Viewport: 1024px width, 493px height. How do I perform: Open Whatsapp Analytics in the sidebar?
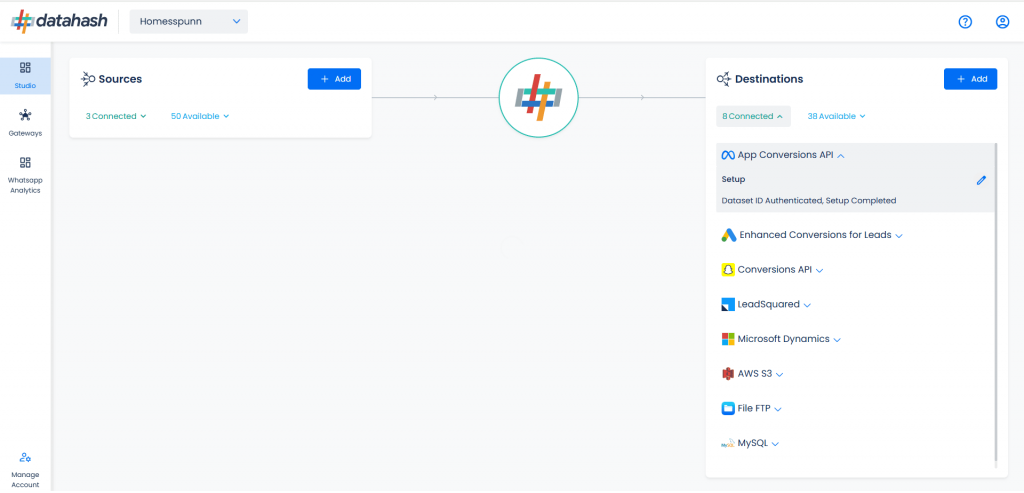(x=25, y=175)
